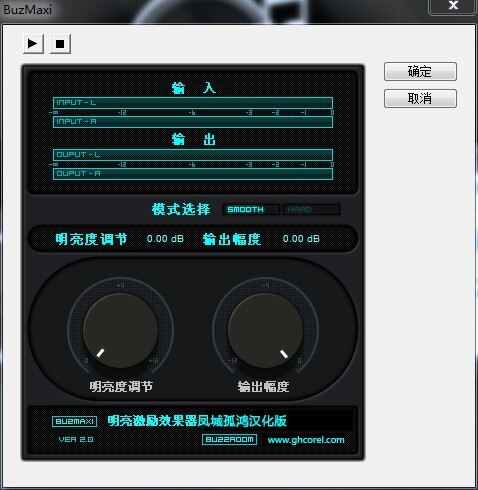Click the Play preview button
478x490 pixels.
[33, 44]
